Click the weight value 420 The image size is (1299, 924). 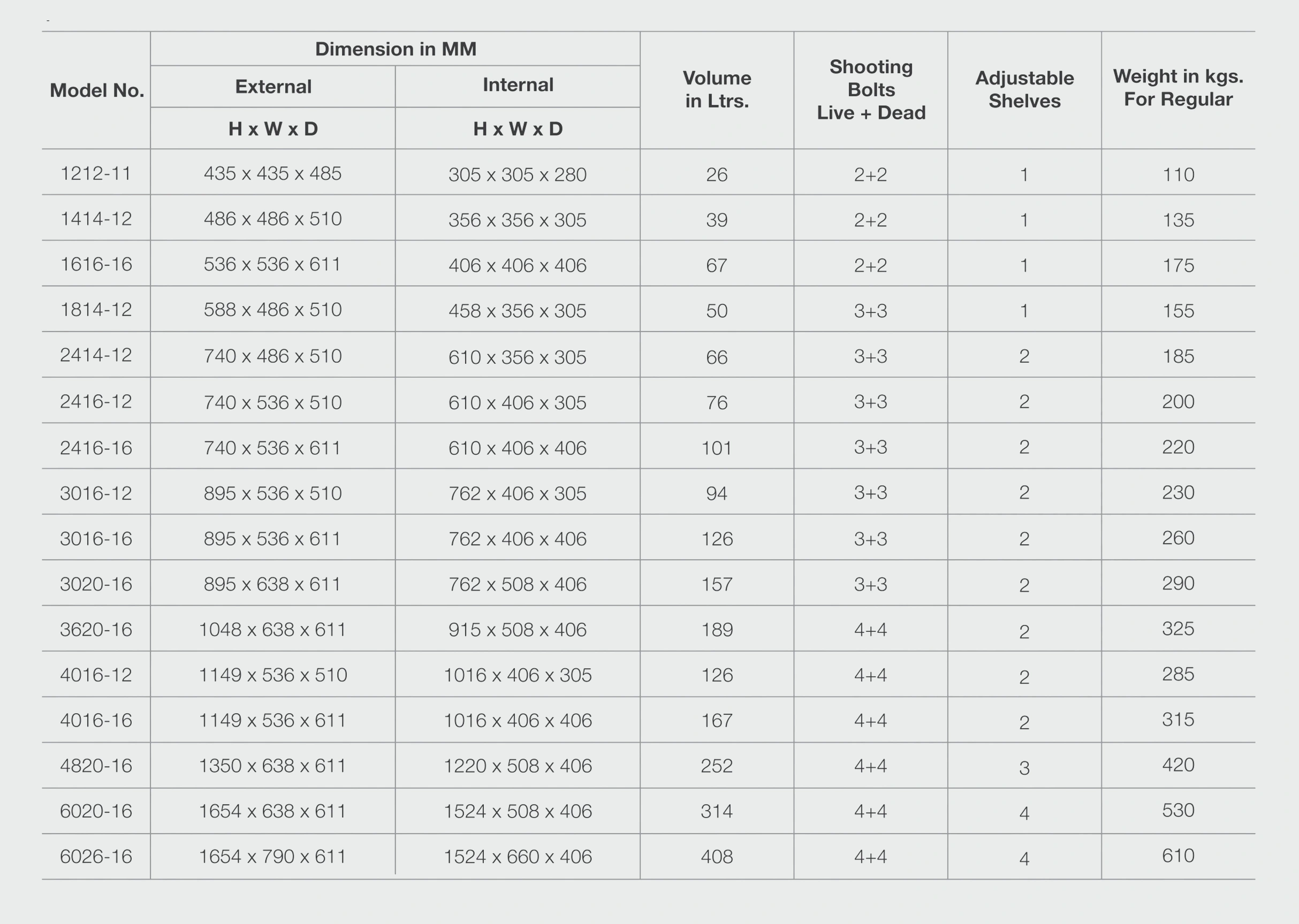[1178, 765]
